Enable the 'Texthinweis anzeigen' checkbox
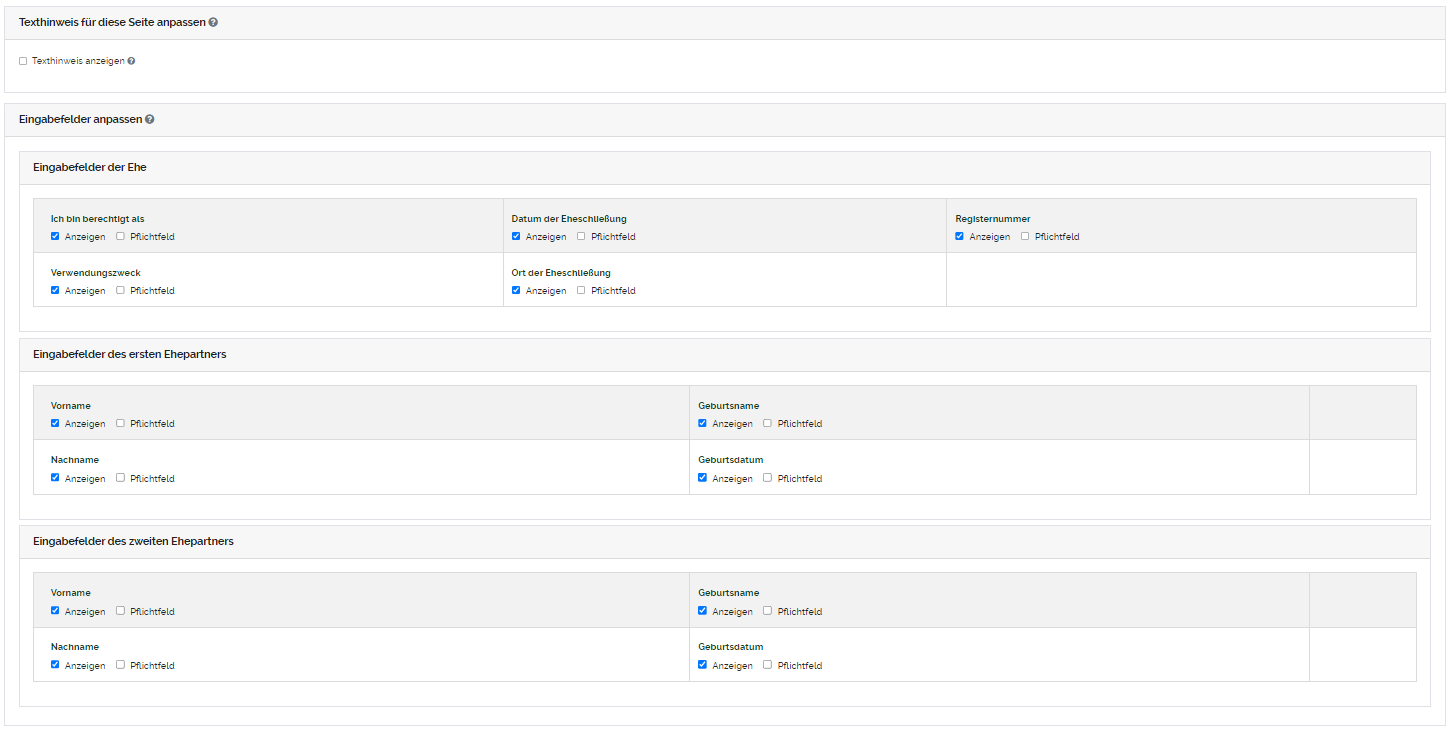Image resolution: width=1449 pixels, height=730 pixels. click(23, 60)
